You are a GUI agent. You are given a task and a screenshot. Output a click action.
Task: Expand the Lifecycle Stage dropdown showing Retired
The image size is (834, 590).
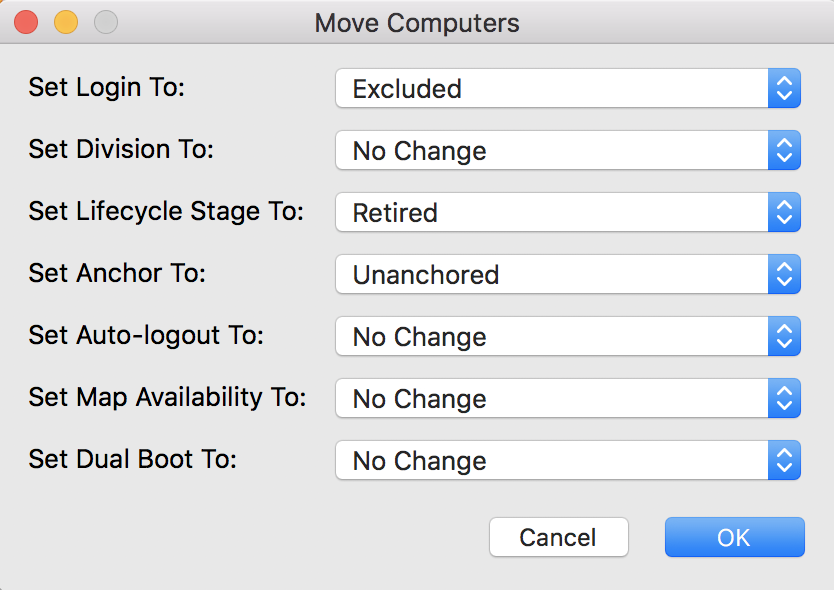[x=567, y=213]
